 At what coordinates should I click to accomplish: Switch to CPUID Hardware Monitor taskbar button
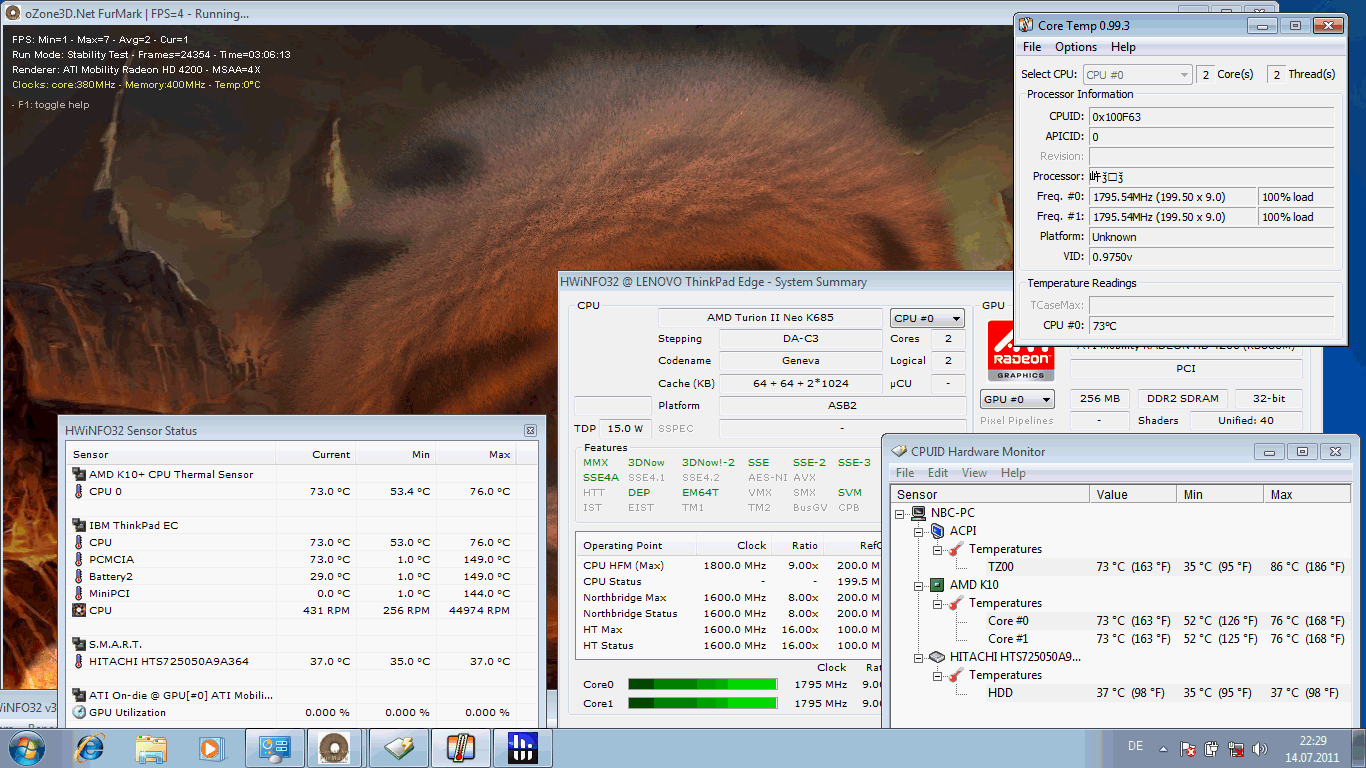pos(398,747)
